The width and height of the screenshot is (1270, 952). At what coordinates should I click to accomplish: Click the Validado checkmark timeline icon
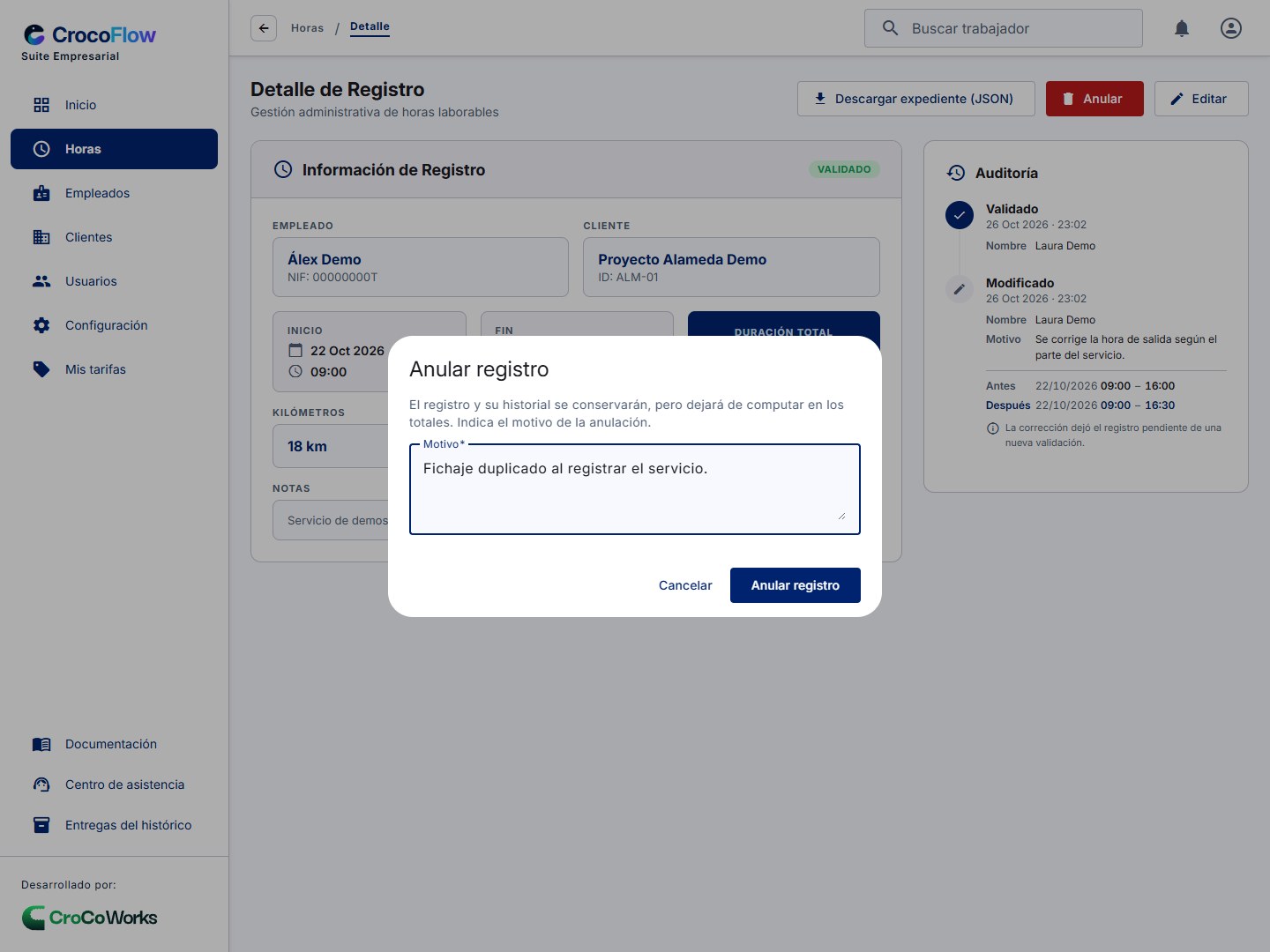(x=960, y=215)
